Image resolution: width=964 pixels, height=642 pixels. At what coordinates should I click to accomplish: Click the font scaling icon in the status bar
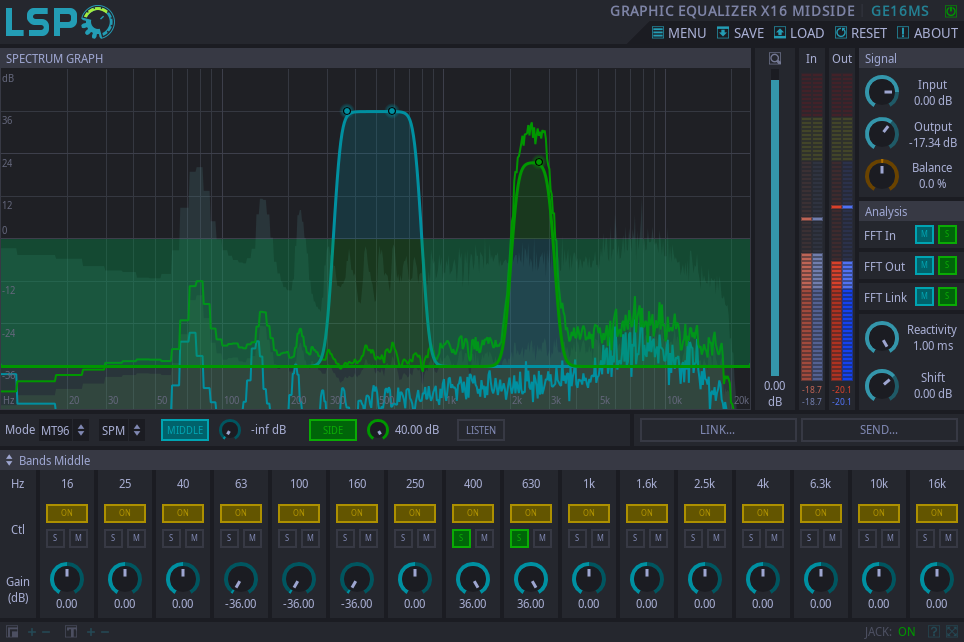click(71, 632)
